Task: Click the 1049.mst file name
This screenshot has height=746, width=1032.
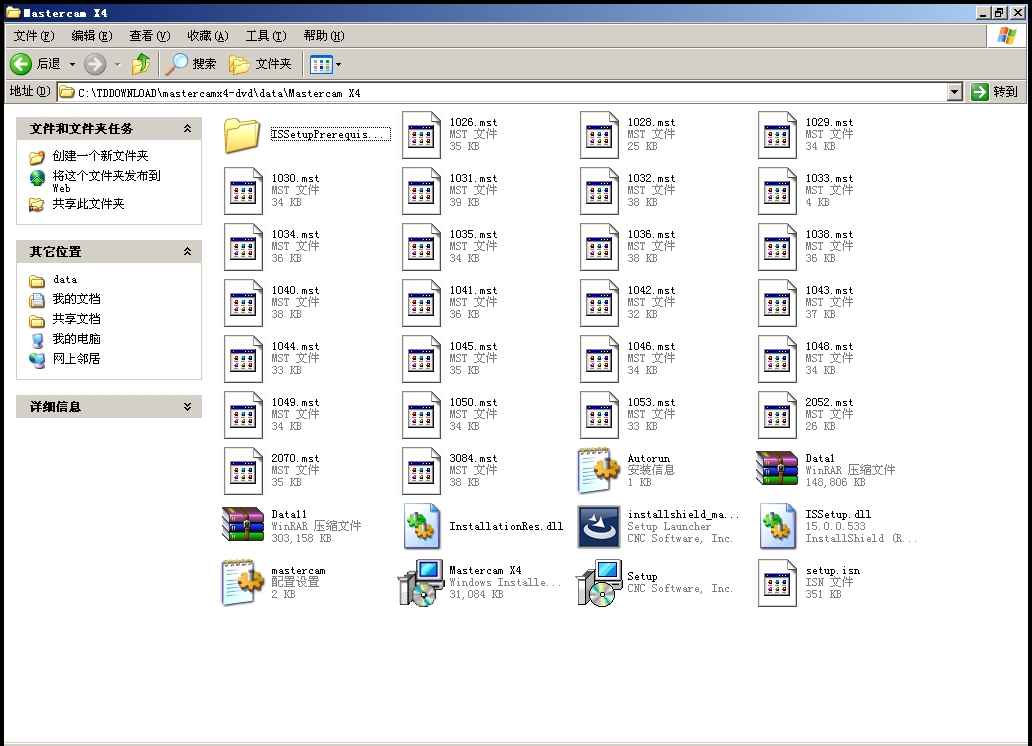Action: coord(295,402)
